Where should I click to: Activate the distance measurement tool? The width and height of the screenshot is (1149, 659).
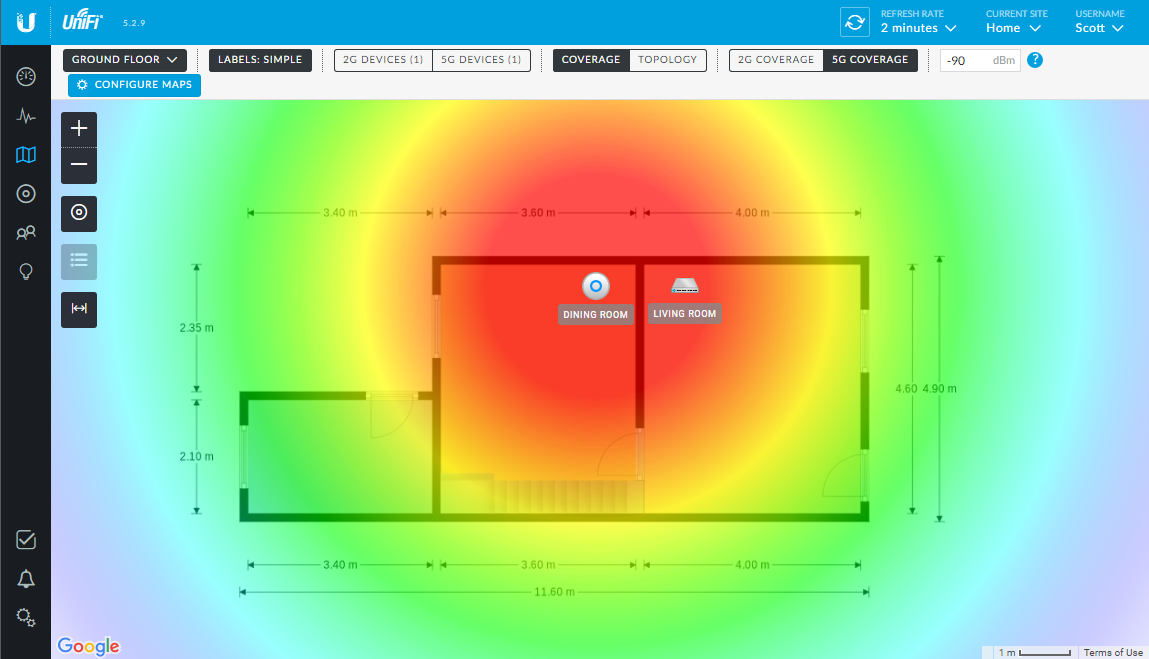(x=78, y=309)
